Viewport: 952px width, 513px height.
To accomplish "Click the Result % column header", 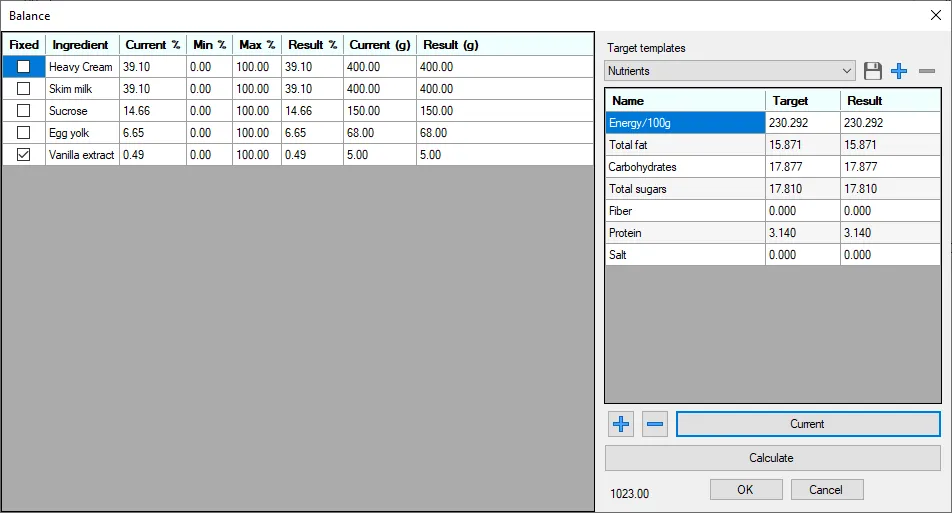I will (312, 44).
